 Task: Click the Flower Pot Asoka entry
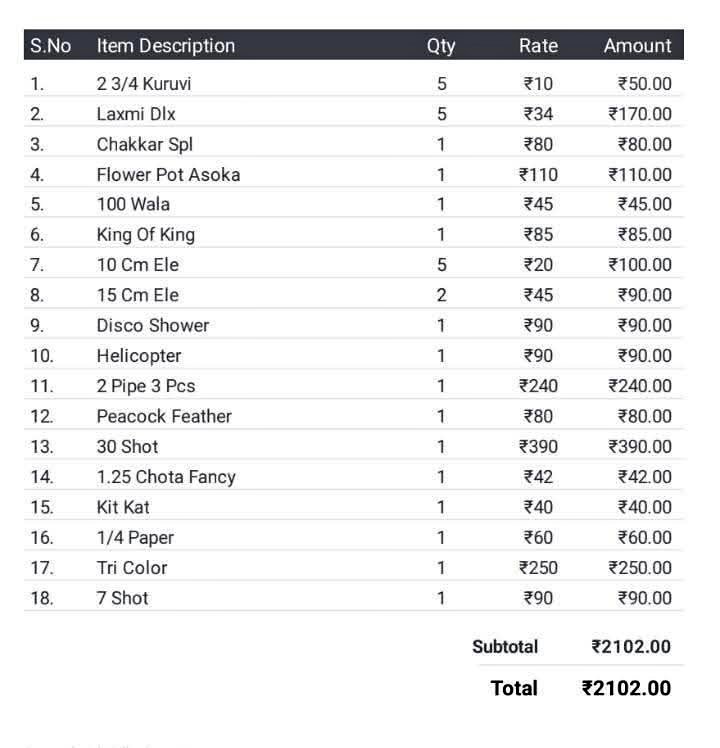pyautogui.click(x=168, y=175)
